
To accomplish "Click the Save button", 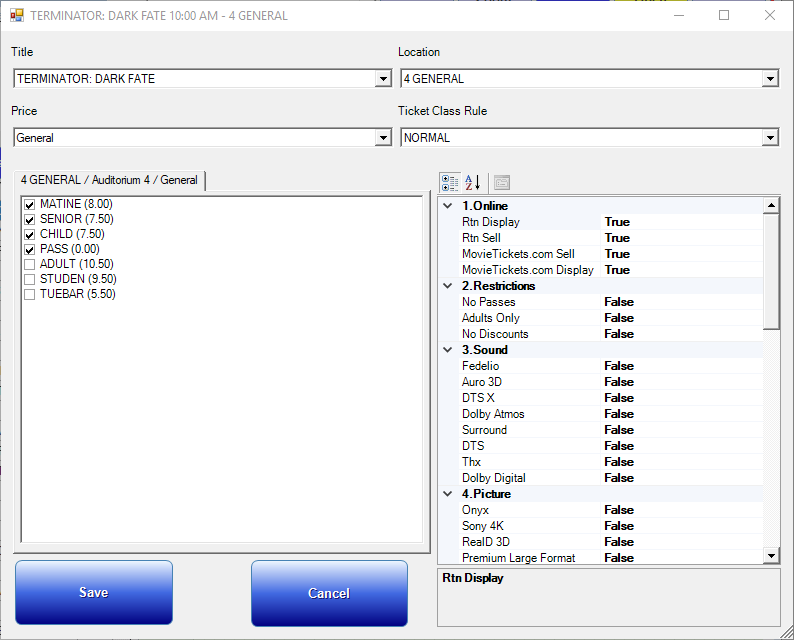I will 94,592.
